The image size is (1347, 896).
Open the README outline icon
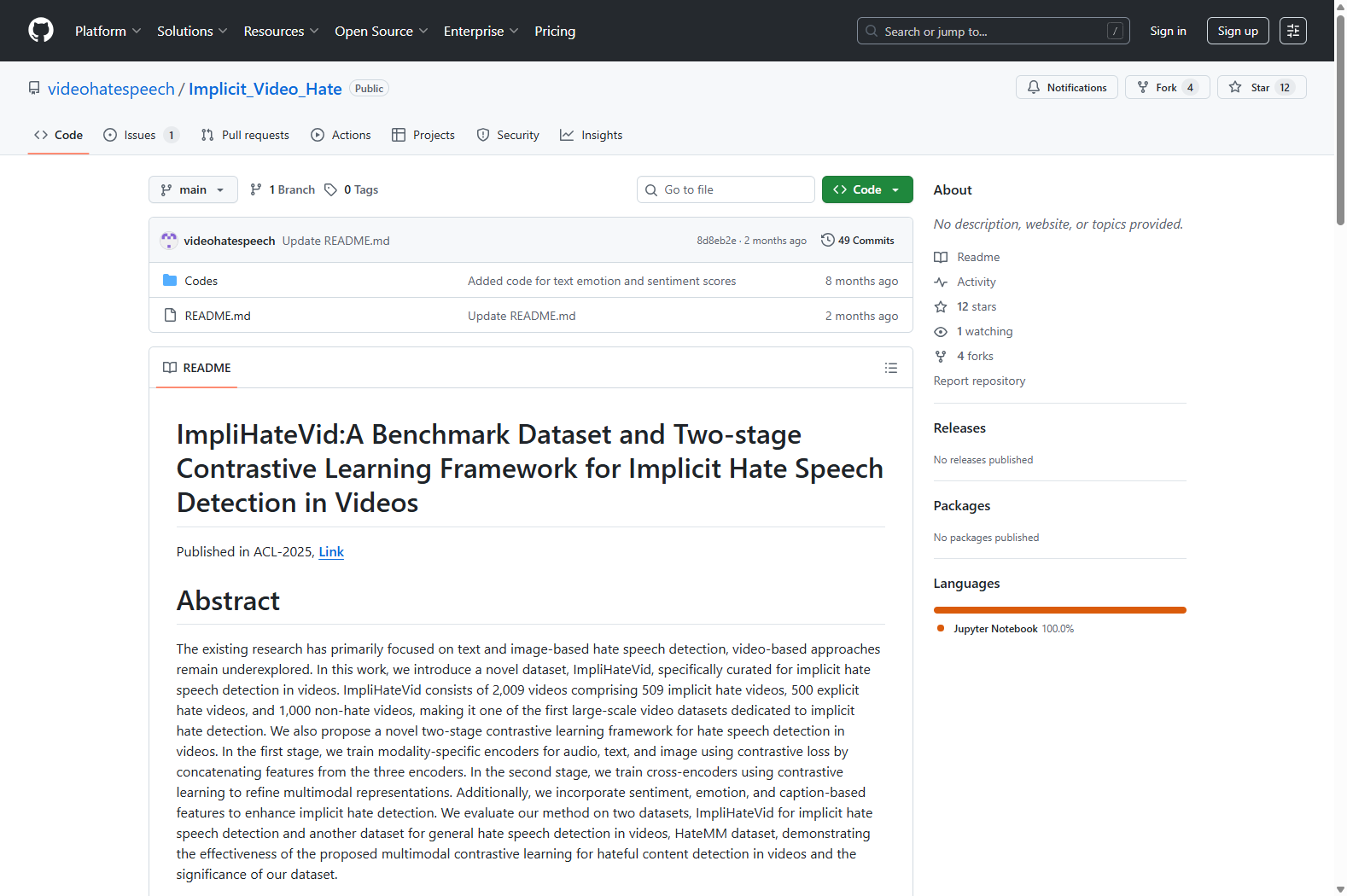[891, 368]
